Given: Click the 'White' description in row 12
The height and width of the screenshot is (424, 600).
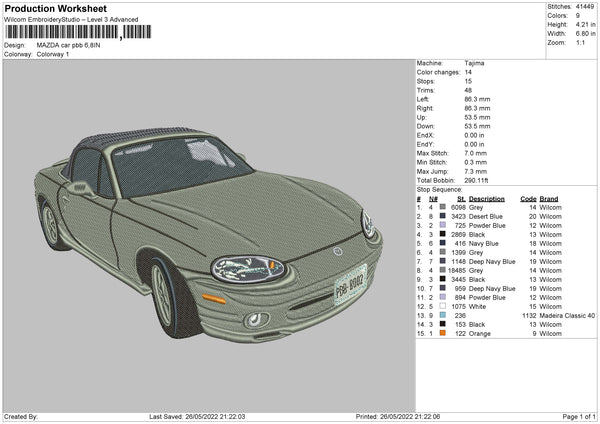Looking at the screenshot, I should (x=477, y=307).
